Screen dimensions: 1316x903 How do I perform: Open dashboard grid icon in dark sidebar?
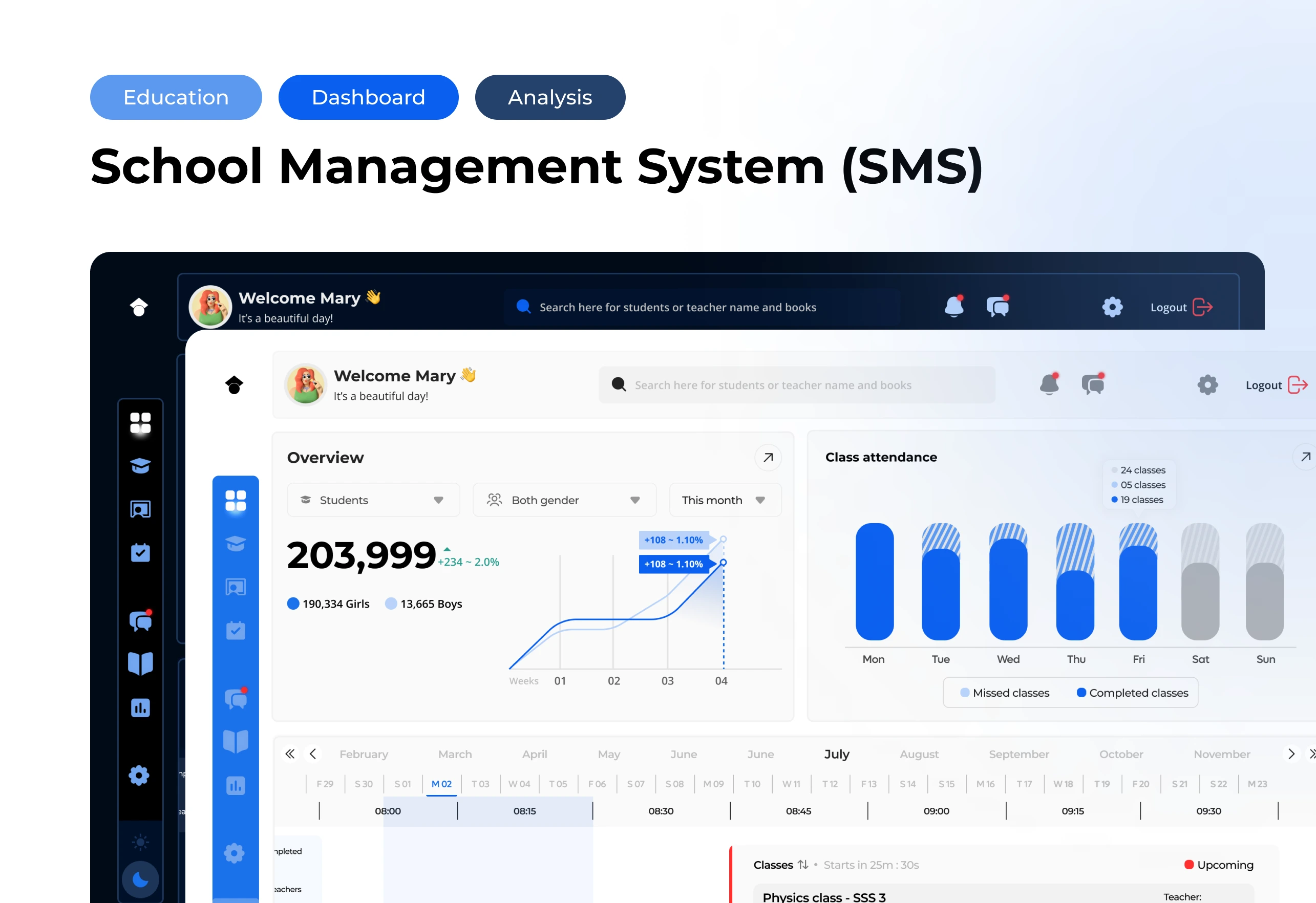tap(140, 422)
